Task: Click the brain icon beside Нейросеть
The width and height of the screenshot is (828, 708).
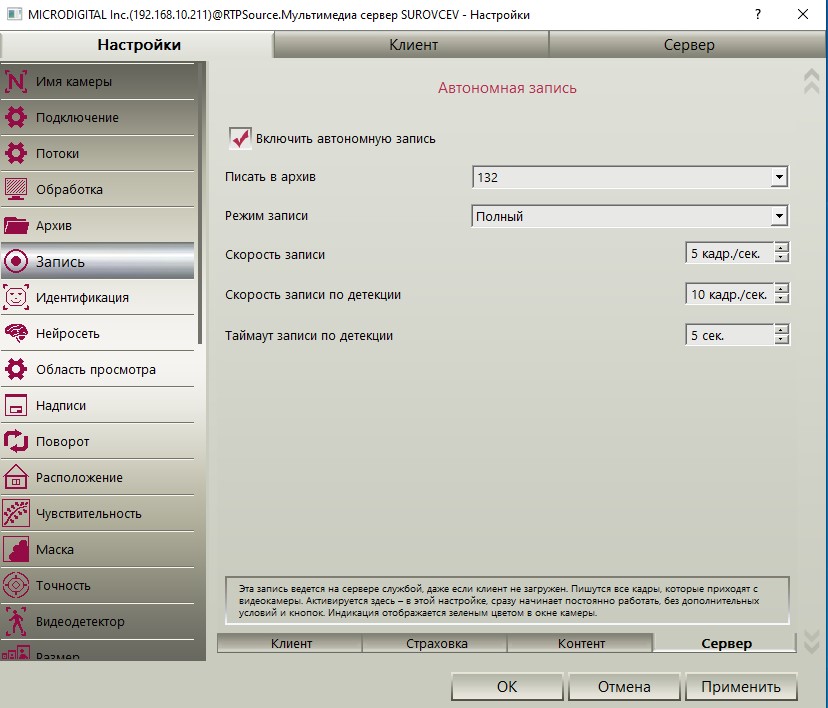Action: [16, 333]
